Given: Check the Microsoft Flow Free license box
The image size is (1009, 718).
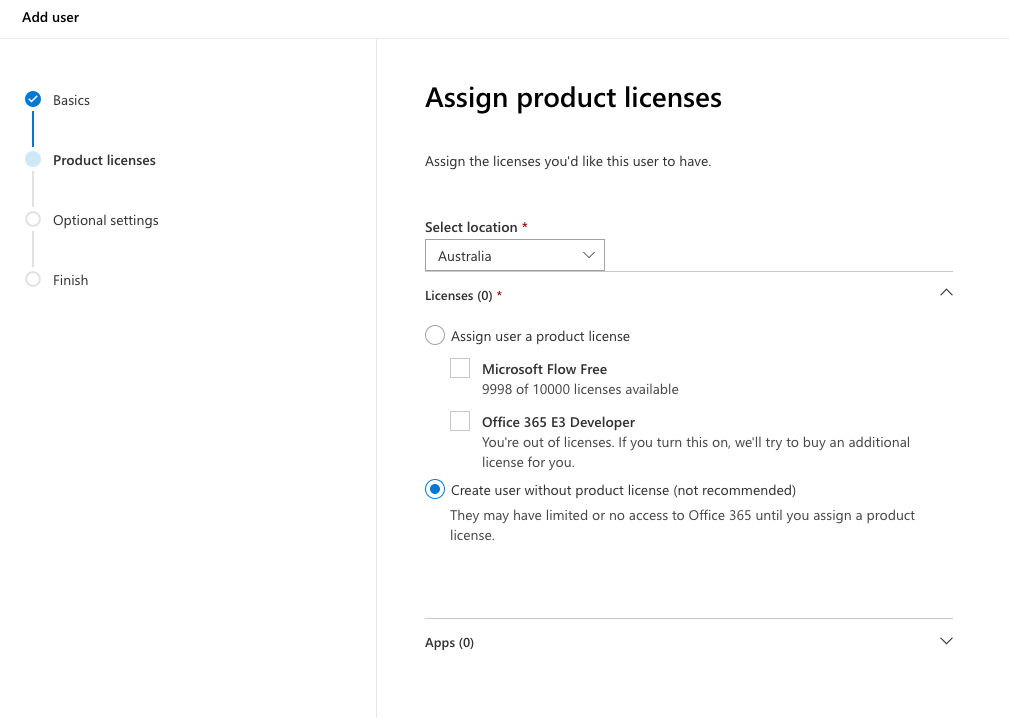Looking at the screenshot, I should pos(460,368).
